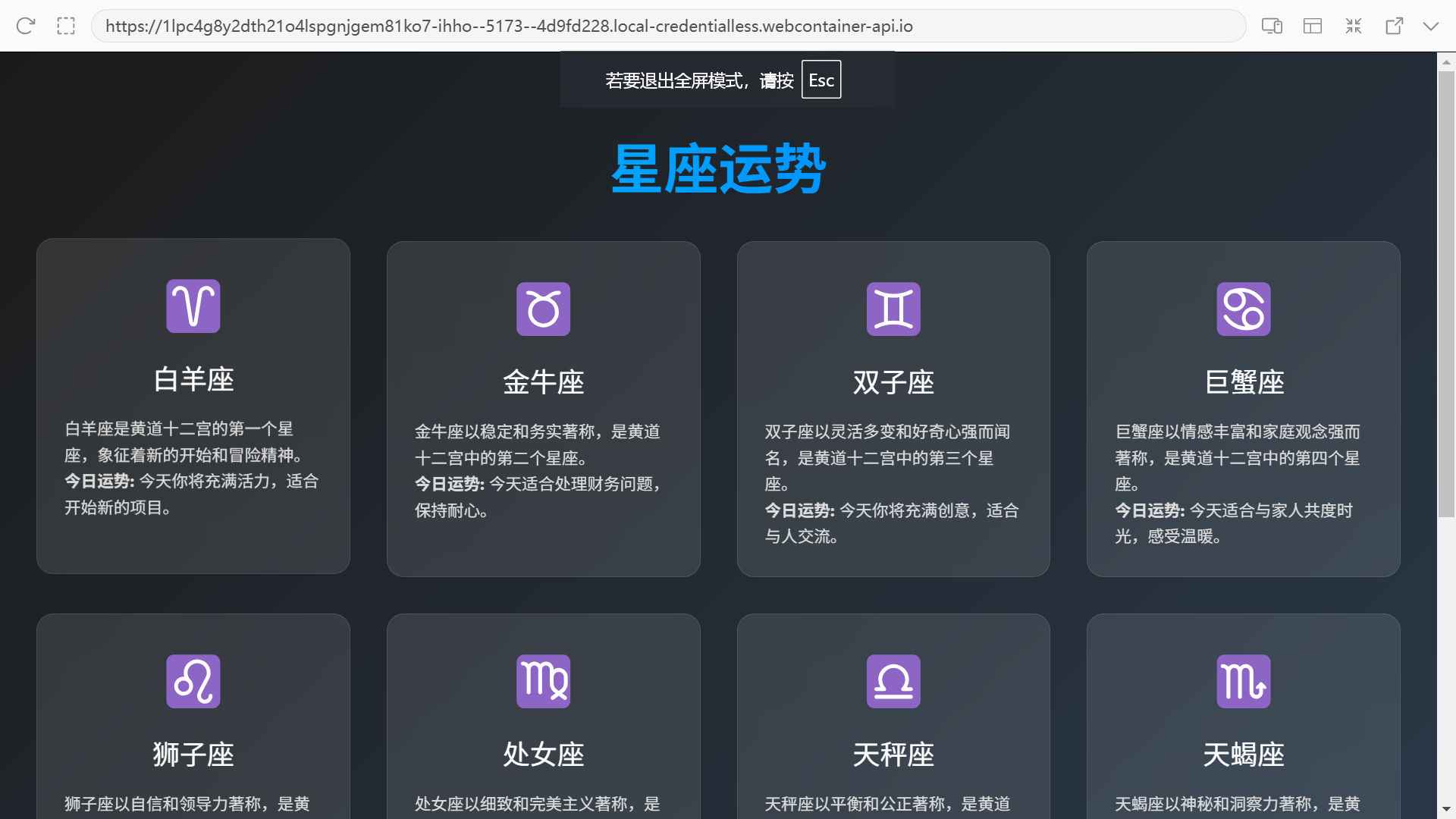Image resolution: width=1456 pixels, height=819 pixels.
Task: Click the Virgo symbol icon
Action: coord(543,681)
